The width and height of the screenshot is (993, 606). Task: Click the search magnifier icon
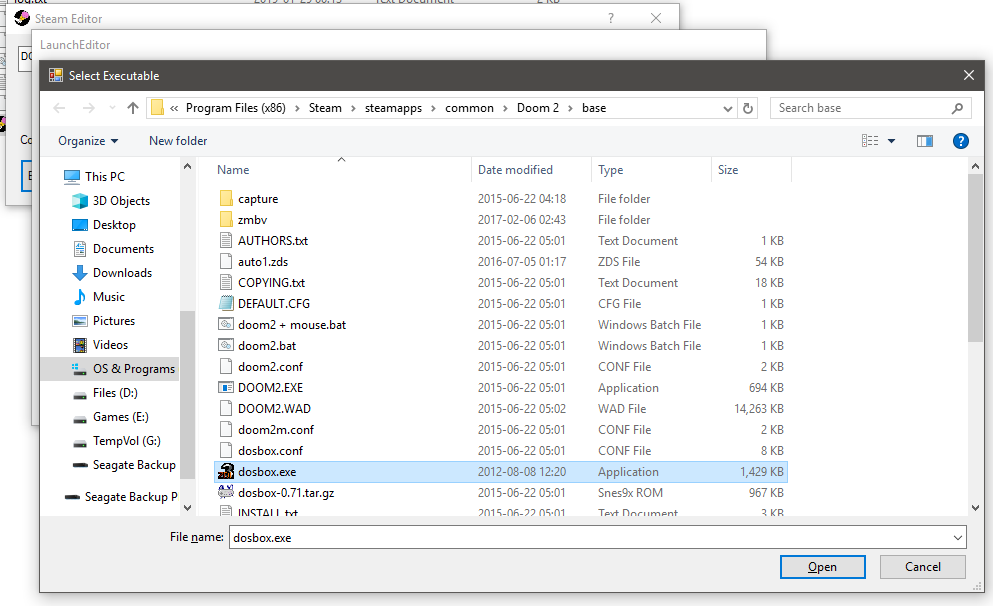[957, 108]
